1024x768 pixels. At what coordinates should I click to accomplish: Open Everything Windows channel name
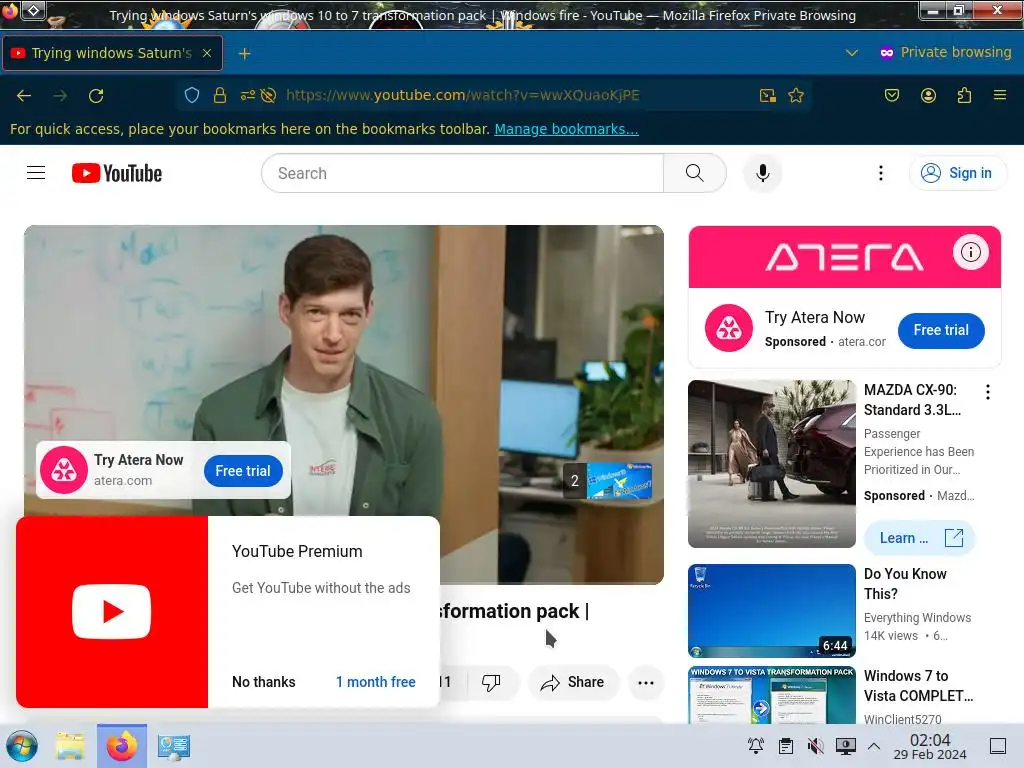pos(918,618)
